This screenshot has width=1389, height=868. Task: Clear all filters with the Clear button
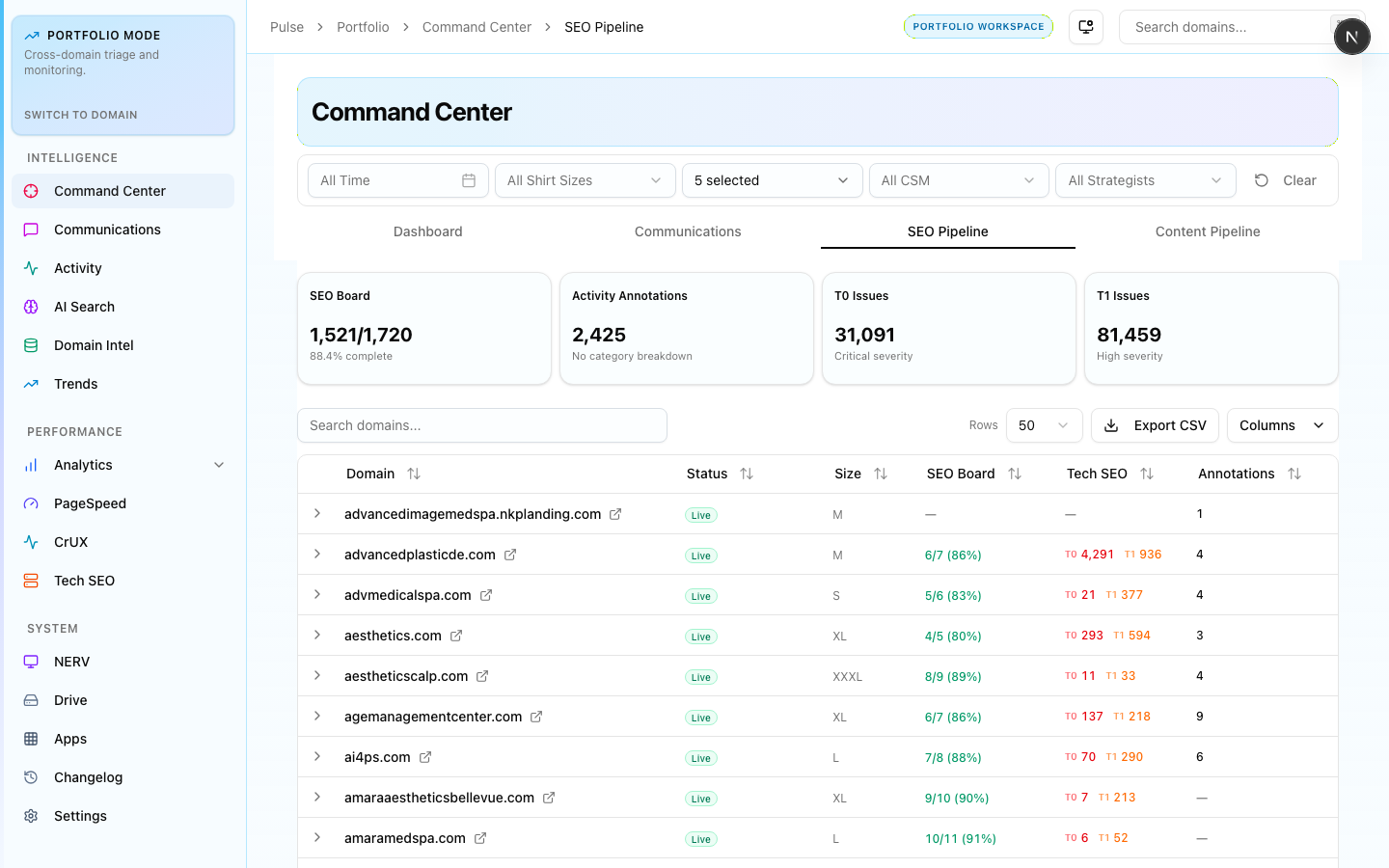1286,180
